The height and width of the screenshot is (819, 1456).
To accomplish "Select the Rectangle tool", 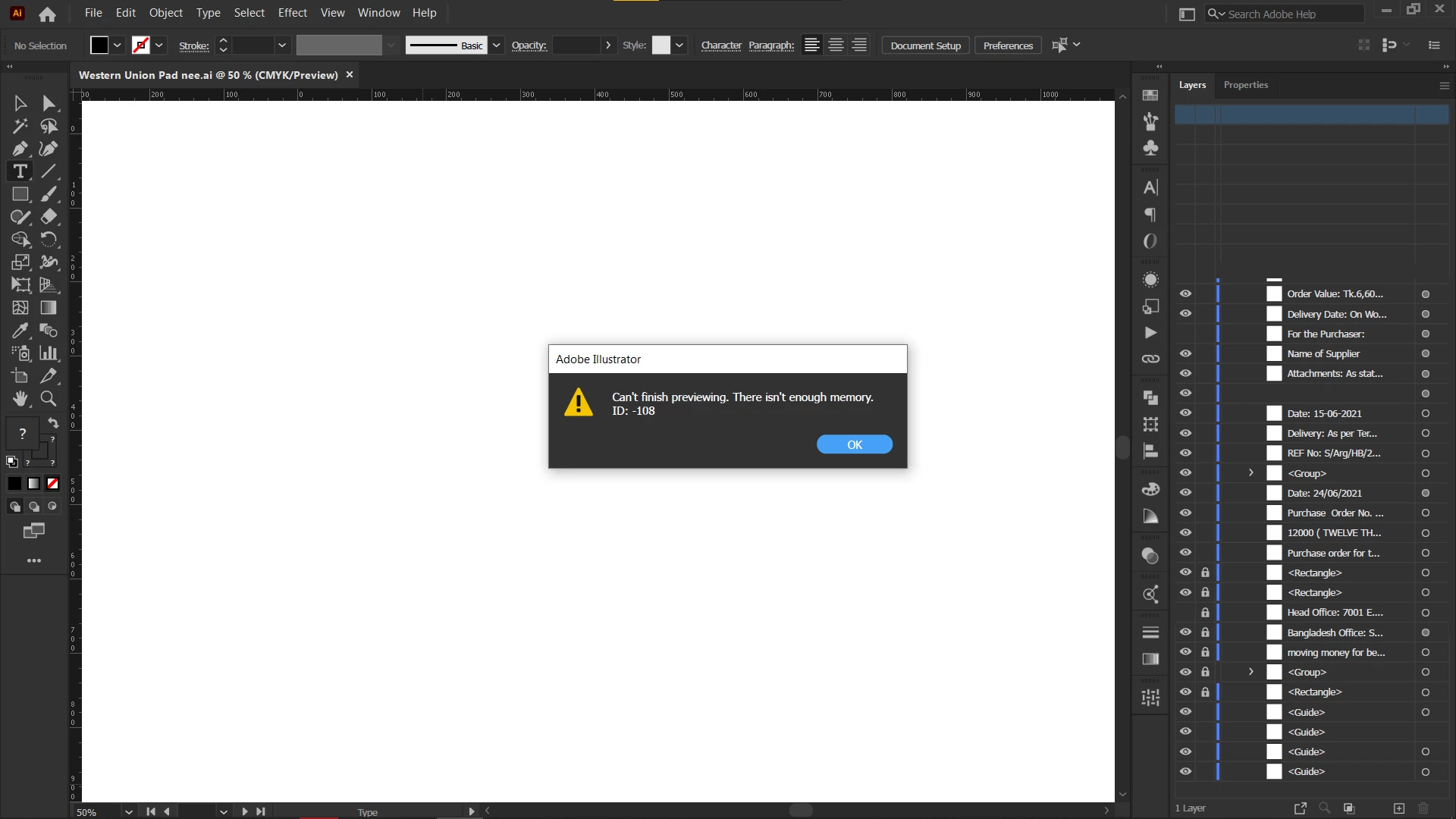I will (x=20, y=194).
